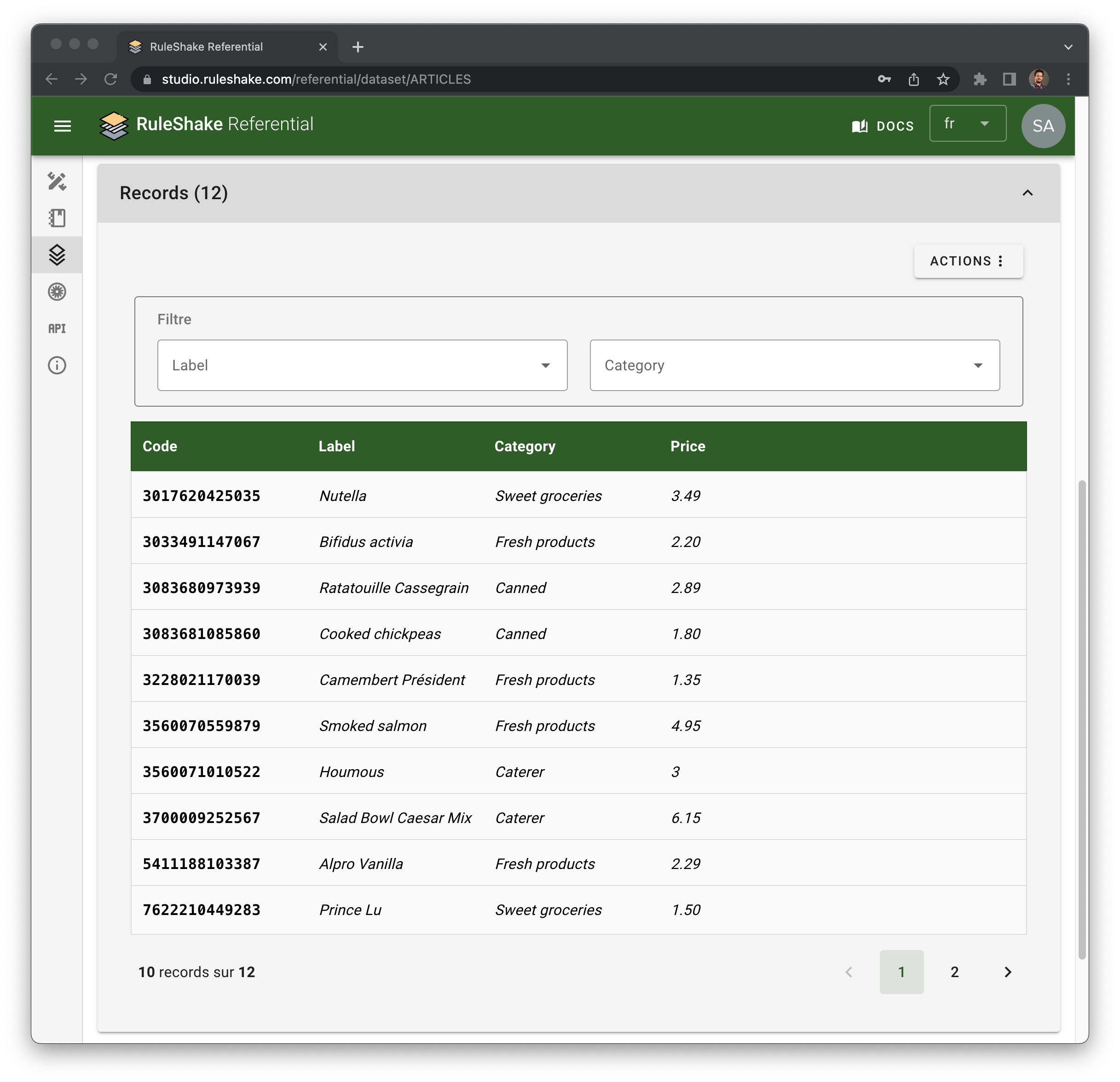This screenshot has height=1082, width=1120.
Task: Click the SA user avatar
Action: tap(1043, 126)
